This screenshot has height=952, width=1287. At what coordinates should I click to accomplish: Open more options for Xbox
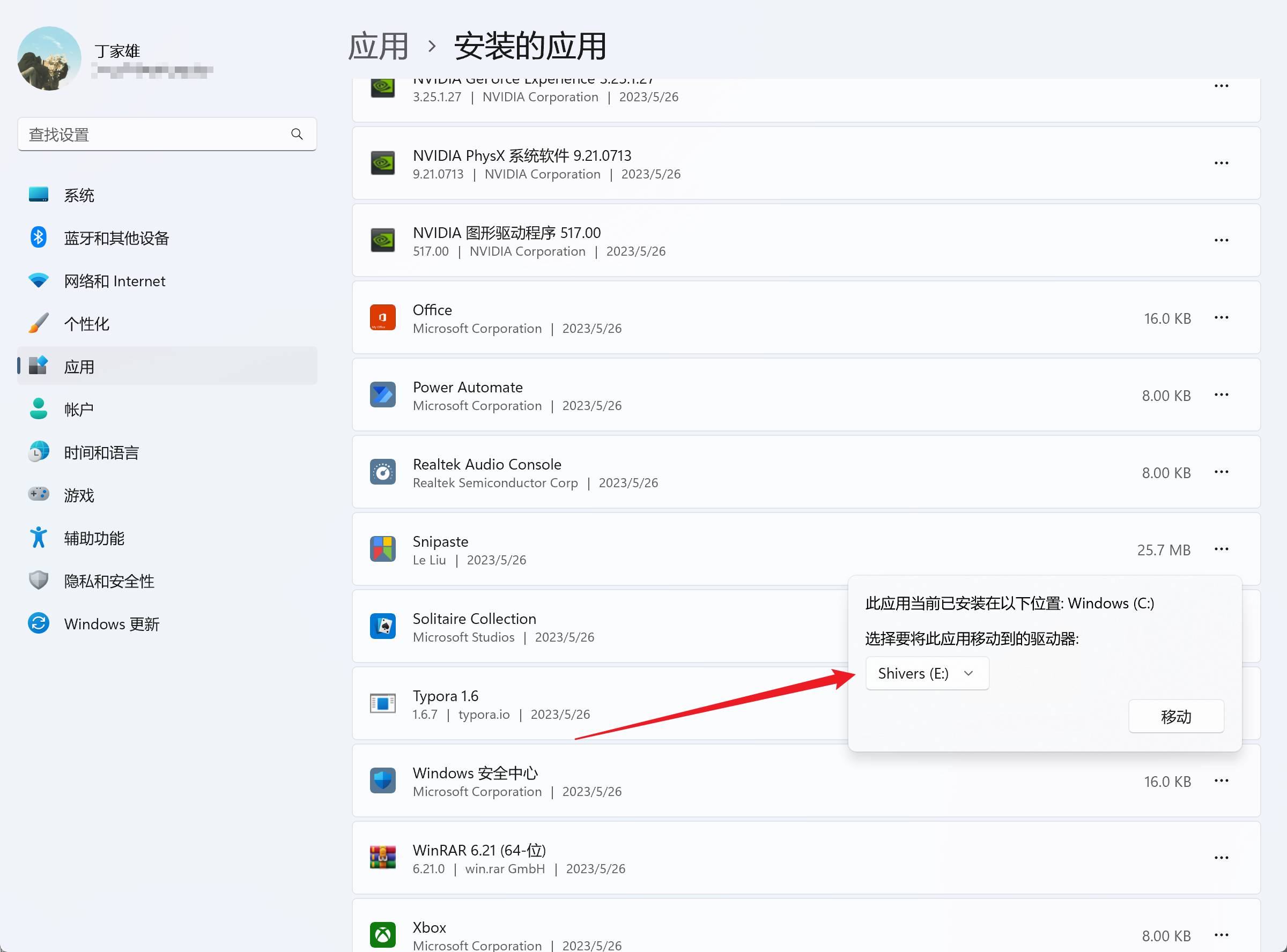[1221, 936]
